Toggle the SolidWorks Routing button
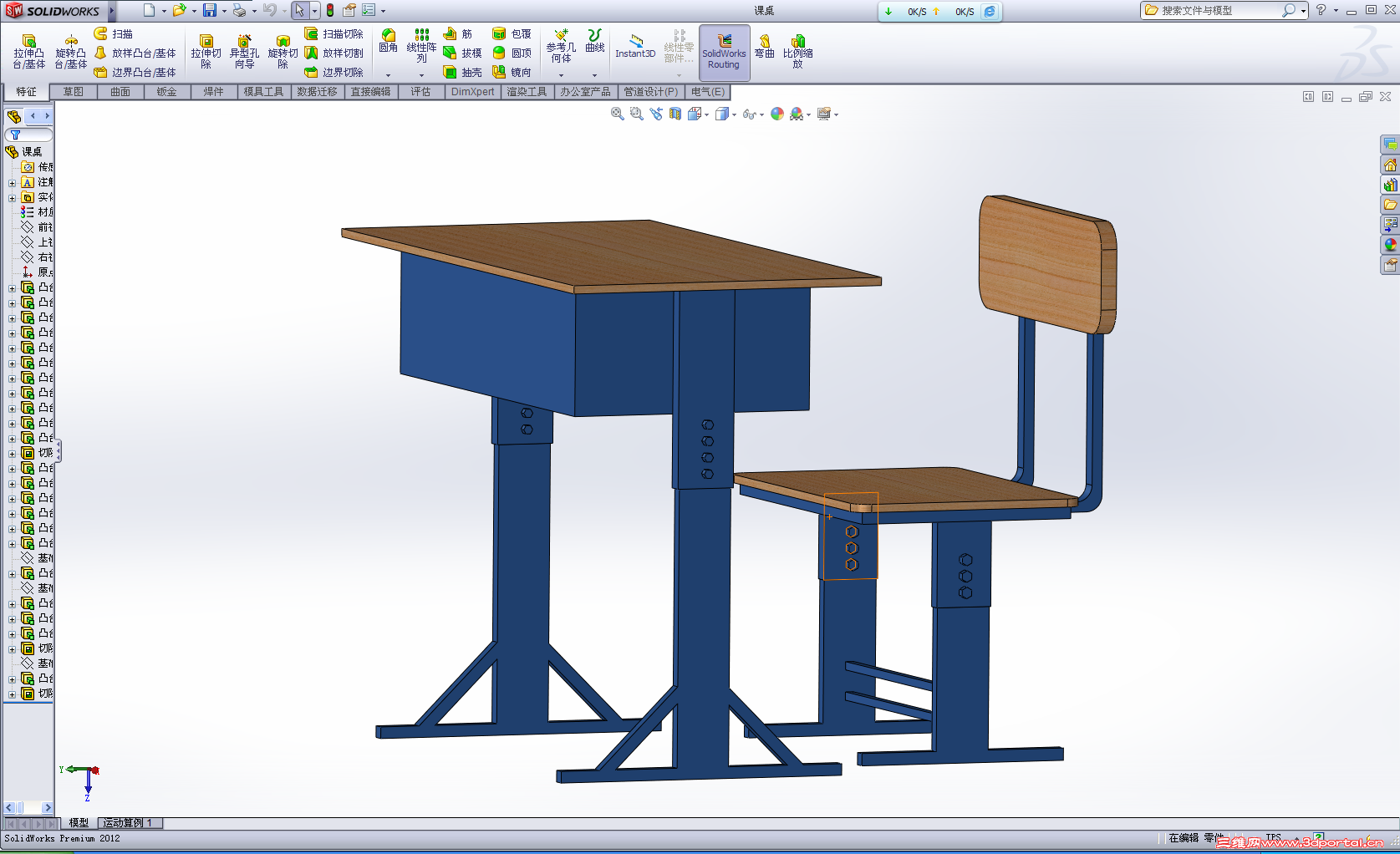 pyautogui.click(x=724, y=52)
